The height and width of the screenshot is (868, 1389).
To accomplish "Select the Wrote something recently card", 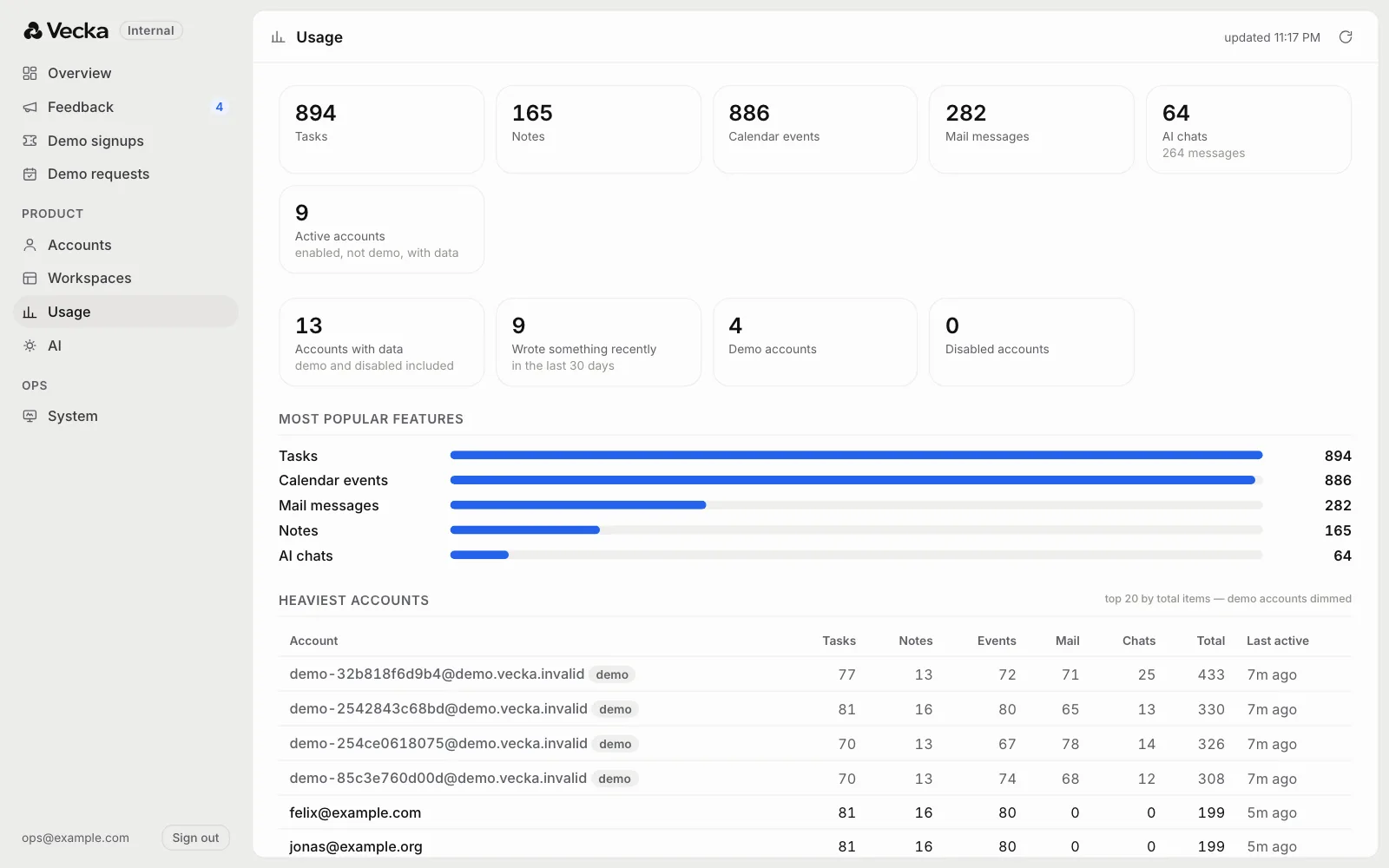I will pyautogui.click(x=598, y=342).
